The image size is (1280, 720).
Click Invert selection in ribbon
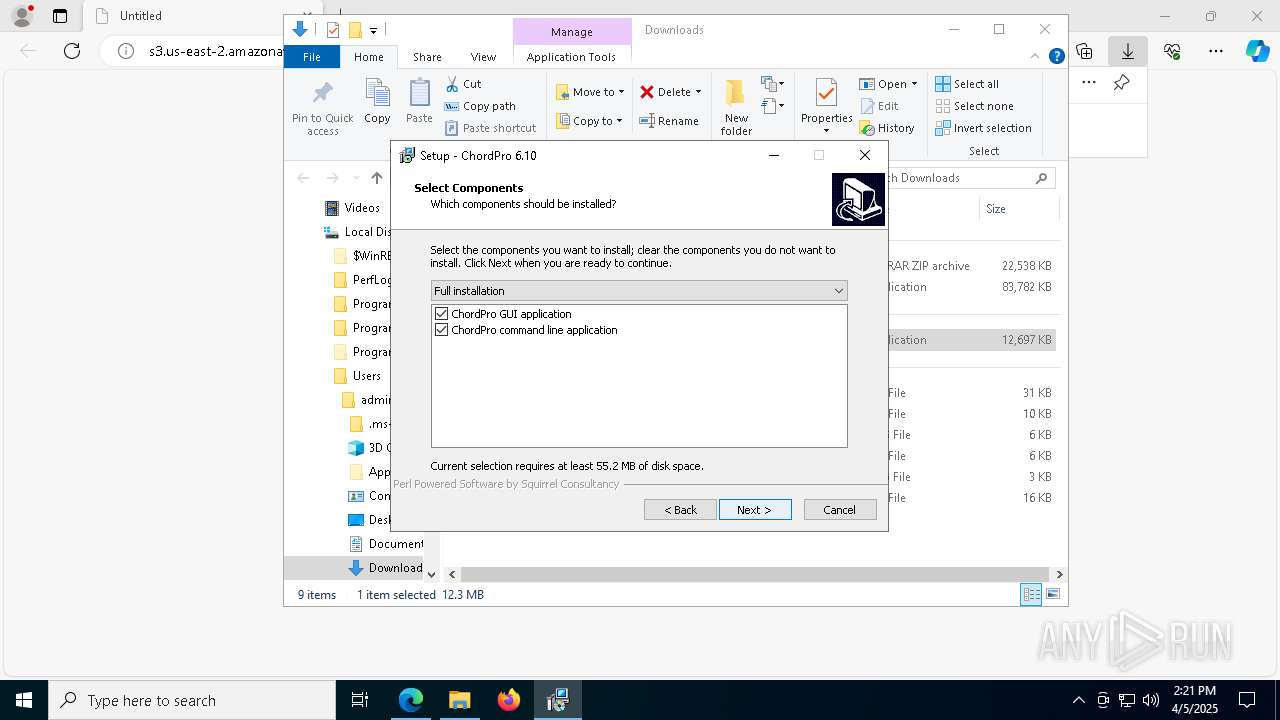[983, 128]
